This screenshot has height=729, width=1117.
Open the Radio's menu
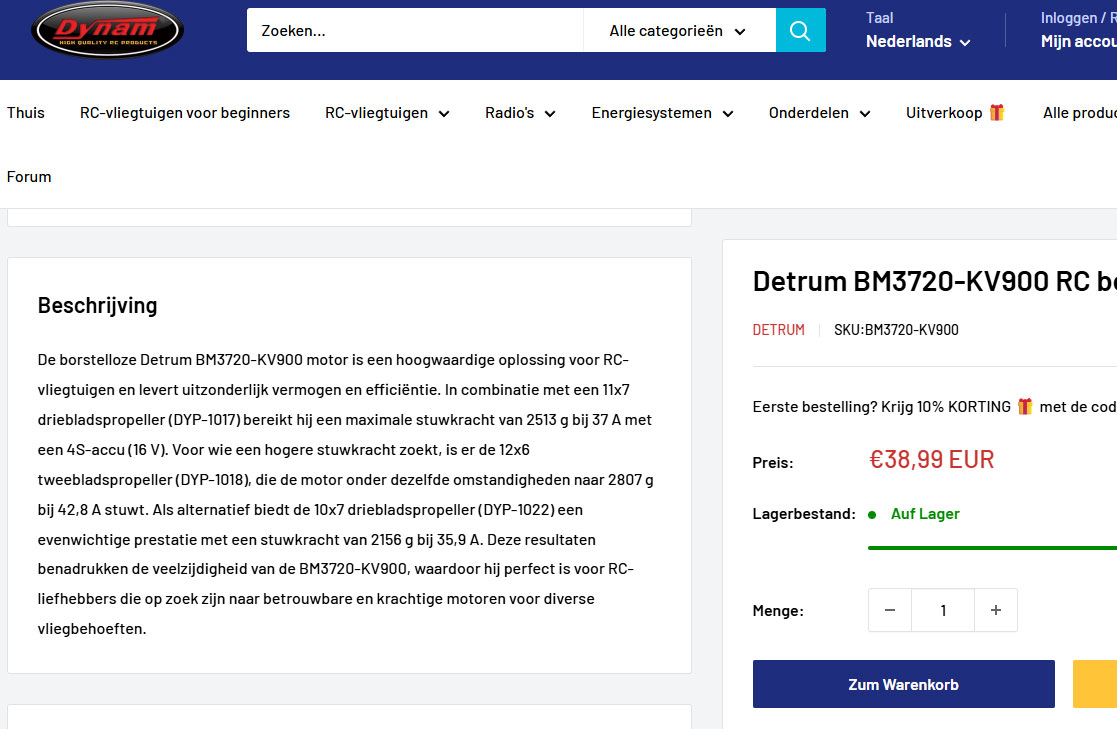coord(519,113)
